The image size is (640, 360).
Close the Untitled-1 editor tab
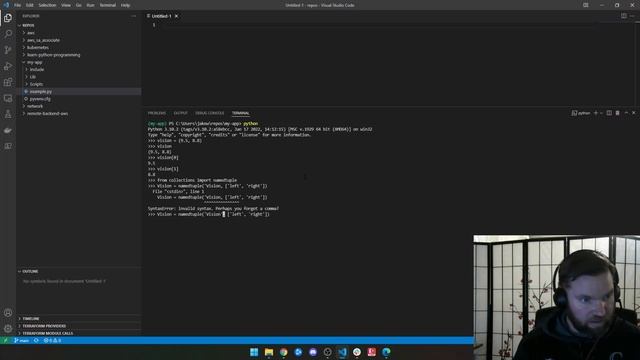pyautogui.click(x=176, y=16)
